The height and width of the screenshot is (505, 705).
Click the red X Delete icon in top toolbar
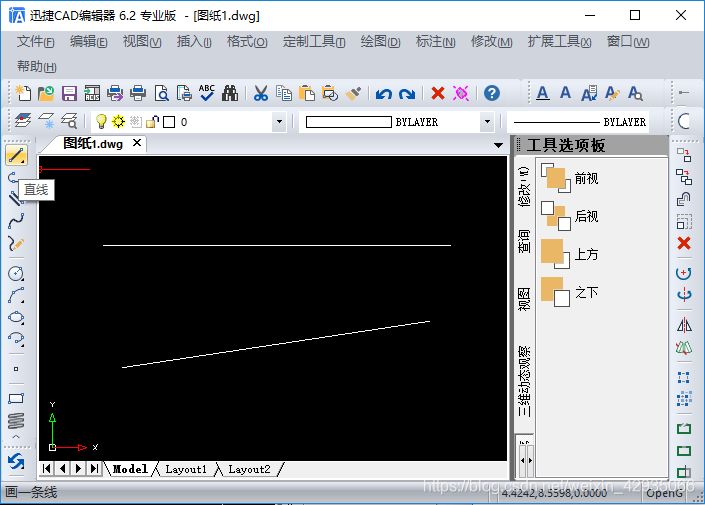[437, 93]
